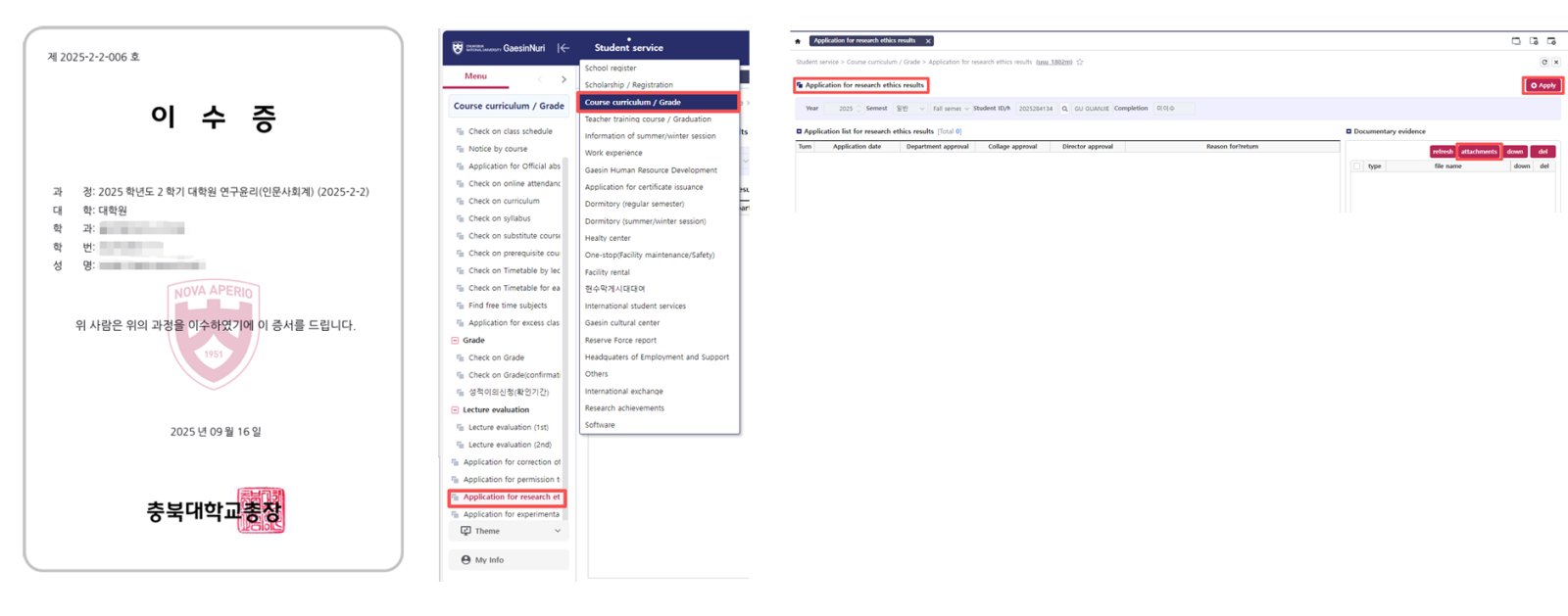1568x616 pixels.
Task: Click the student search magnifier icon
Action: 1064,109
